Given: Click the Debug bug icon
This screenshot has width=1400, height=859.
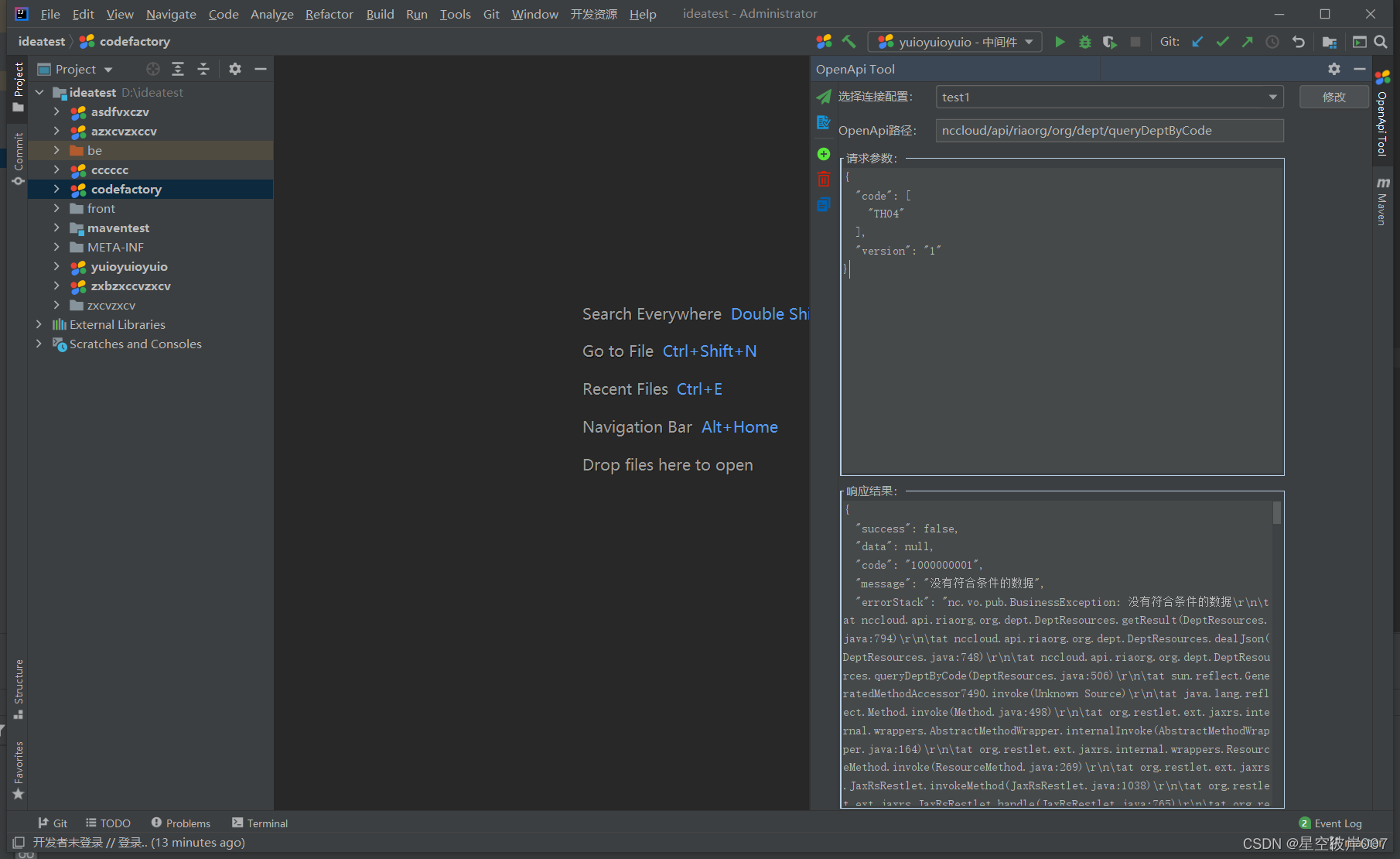Looking at the screenshot, I should [x=1084, y=42].
